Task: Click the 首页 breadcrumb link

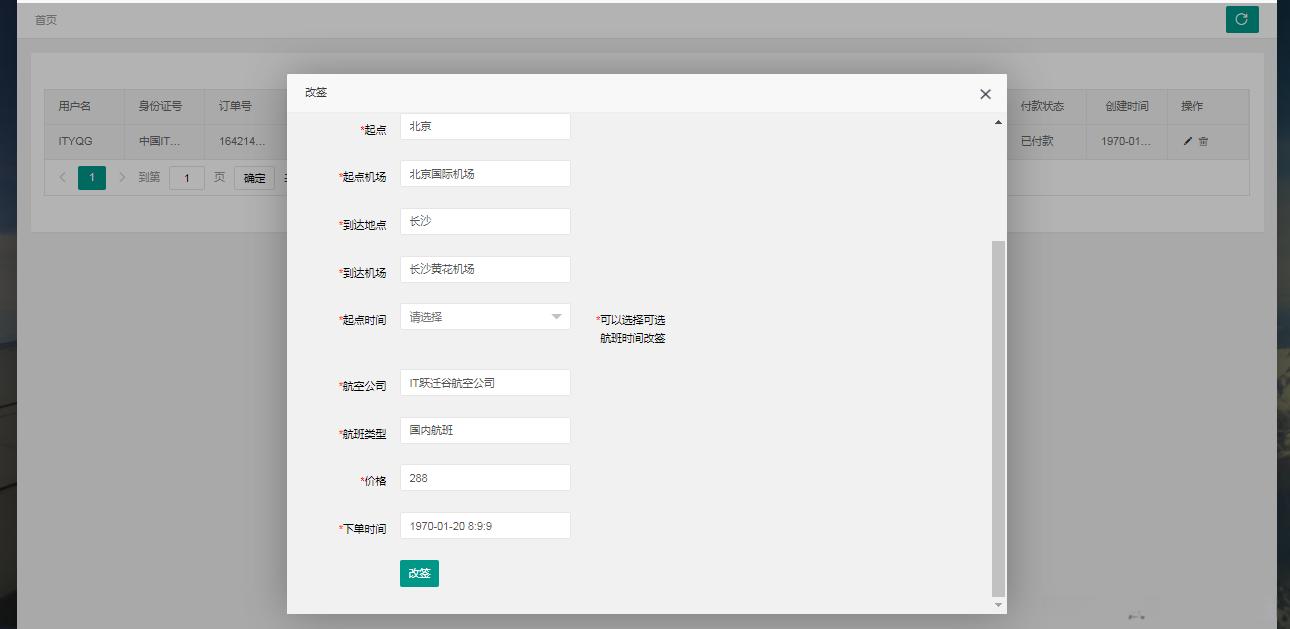Action: (46, 18)
